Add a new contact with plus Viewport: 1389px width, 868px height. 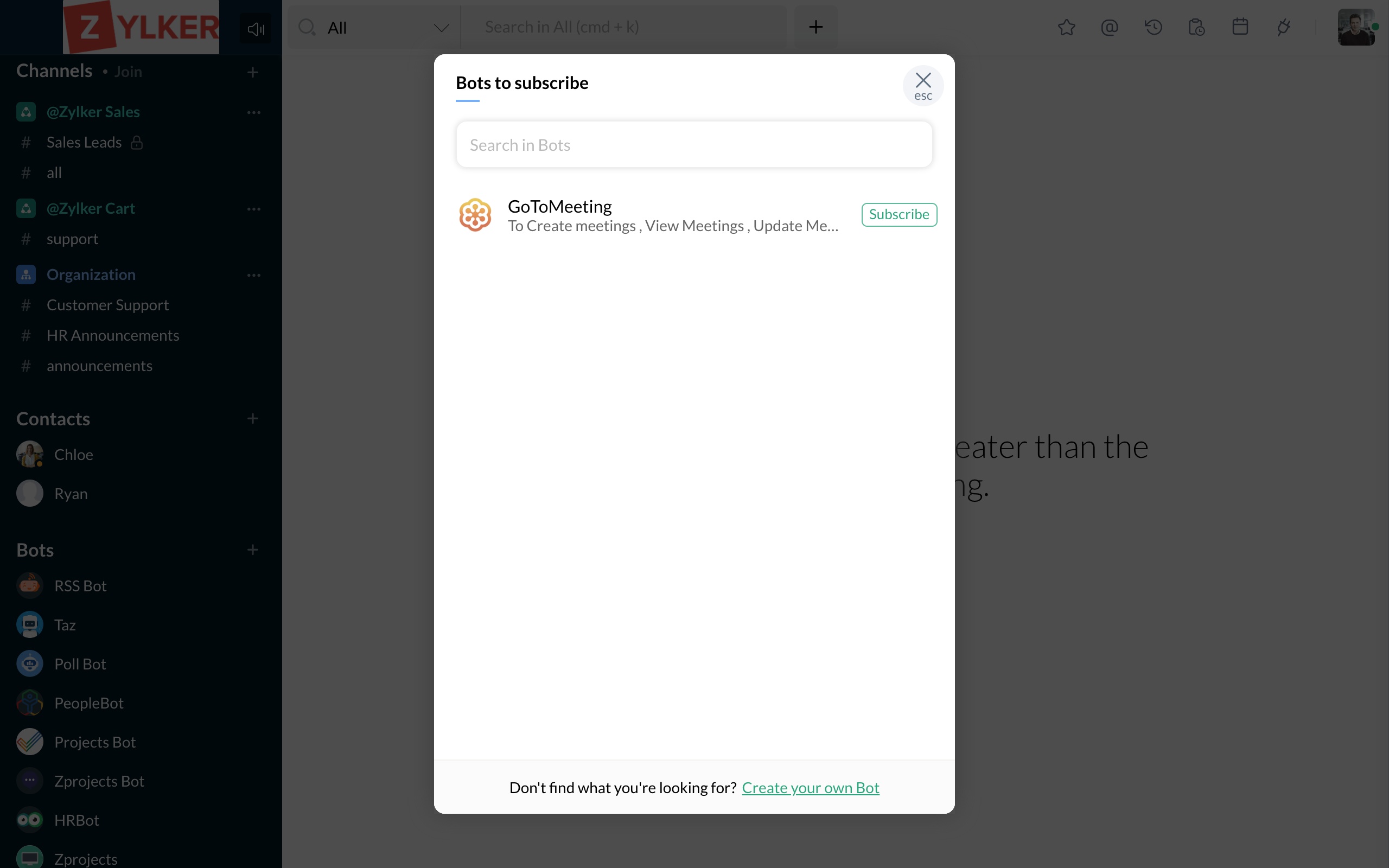point(252,418)
